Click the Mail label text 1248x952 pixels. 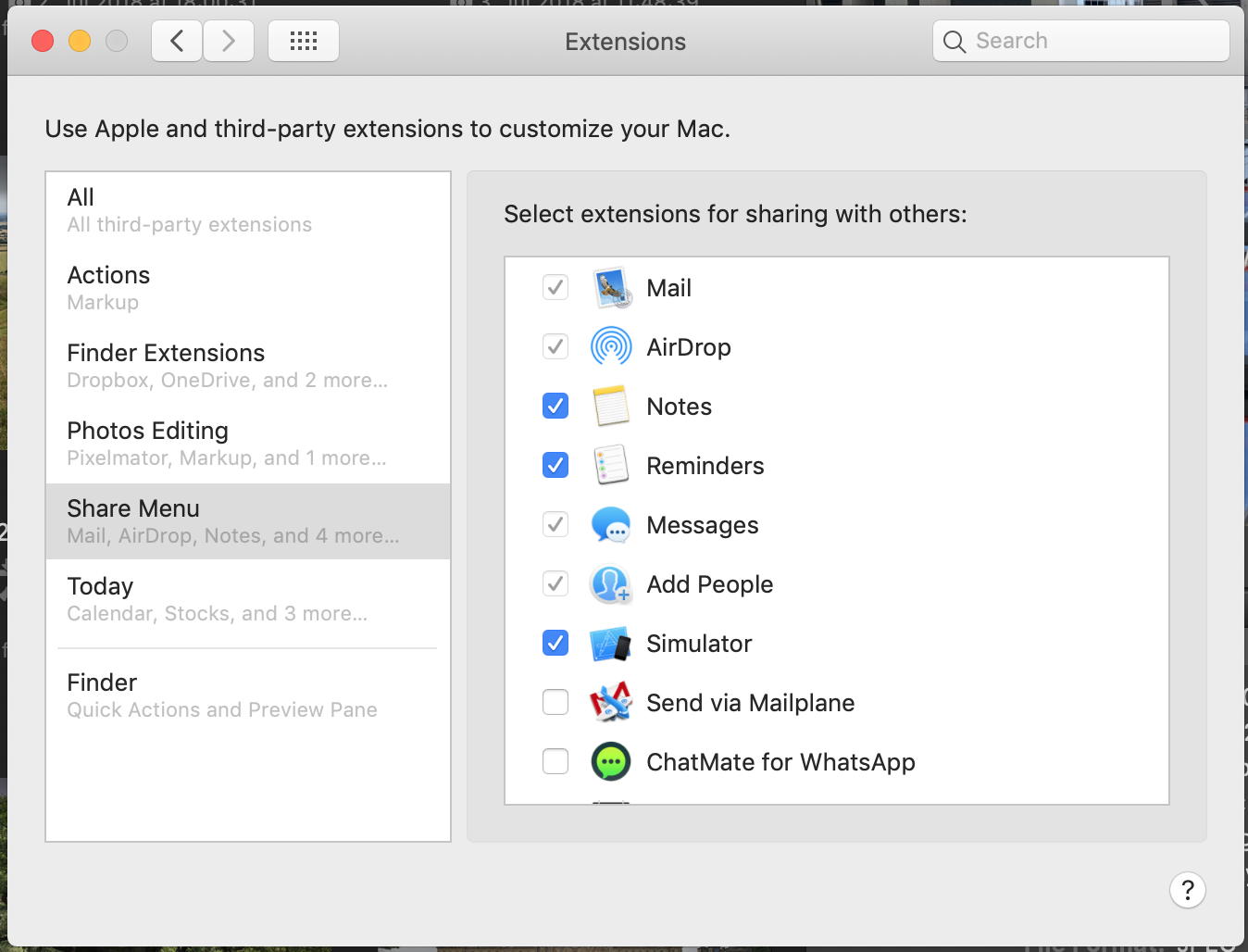pyautogui.click(x=669, y=288)
